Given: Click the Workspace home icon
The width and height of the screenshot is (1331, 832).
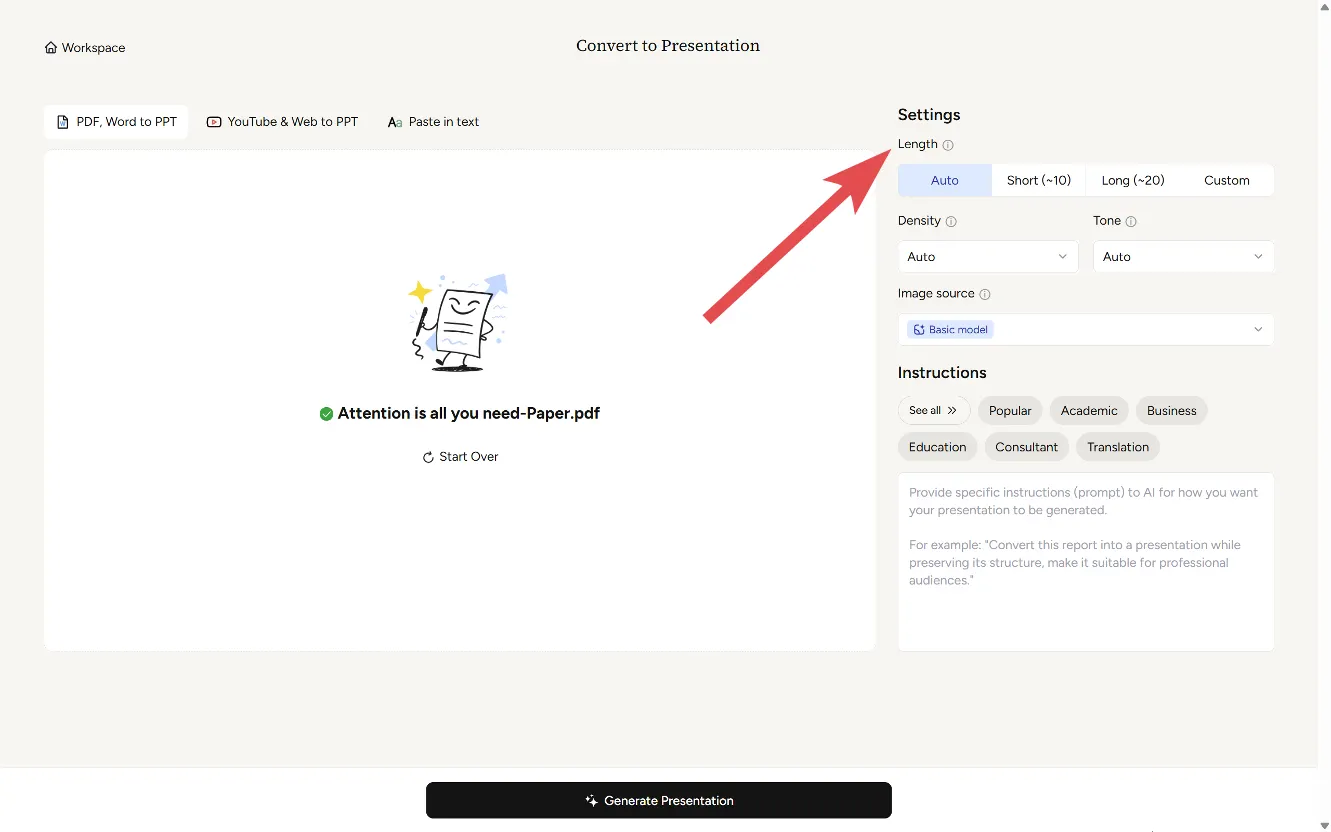Looking at the screenshot, I should (x=51, y=48).
